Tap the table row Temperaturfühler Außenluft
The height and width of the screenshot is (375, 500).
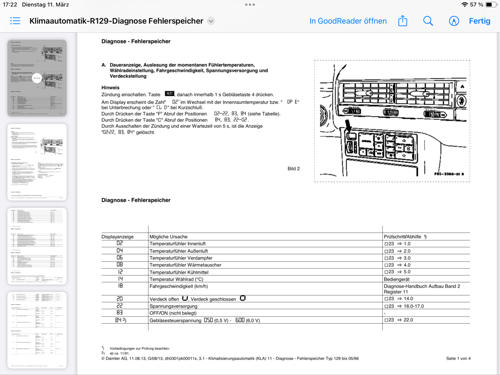pyautogui.click(x=286, y=251)
